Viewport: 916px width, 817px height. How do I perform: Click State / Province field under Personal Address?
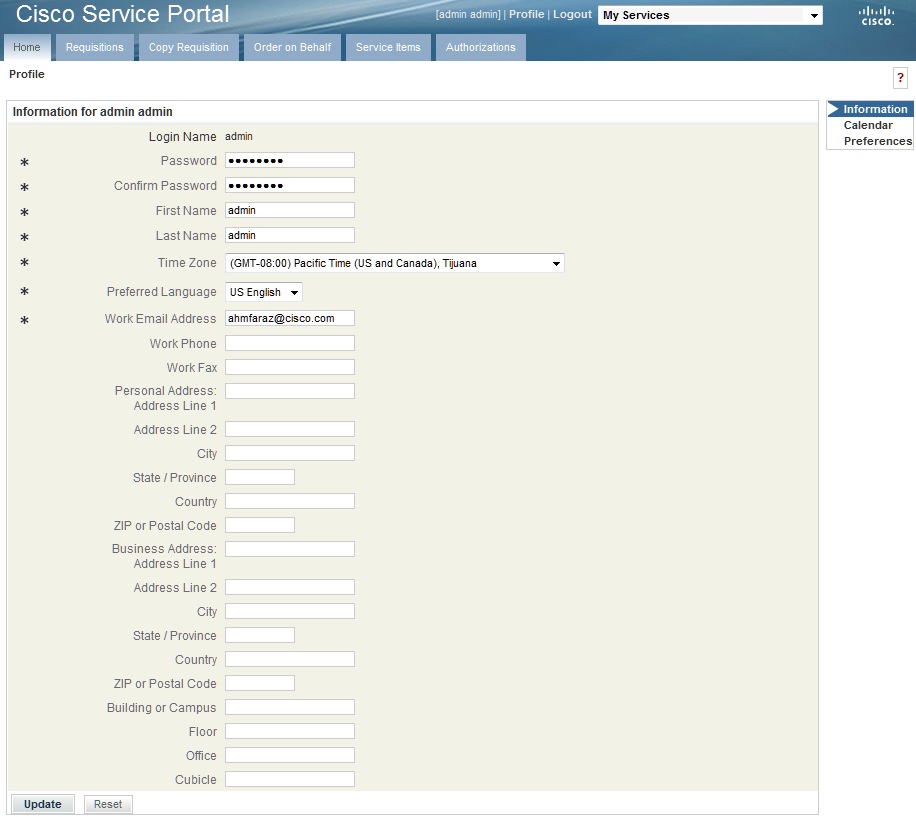[260, 477]
